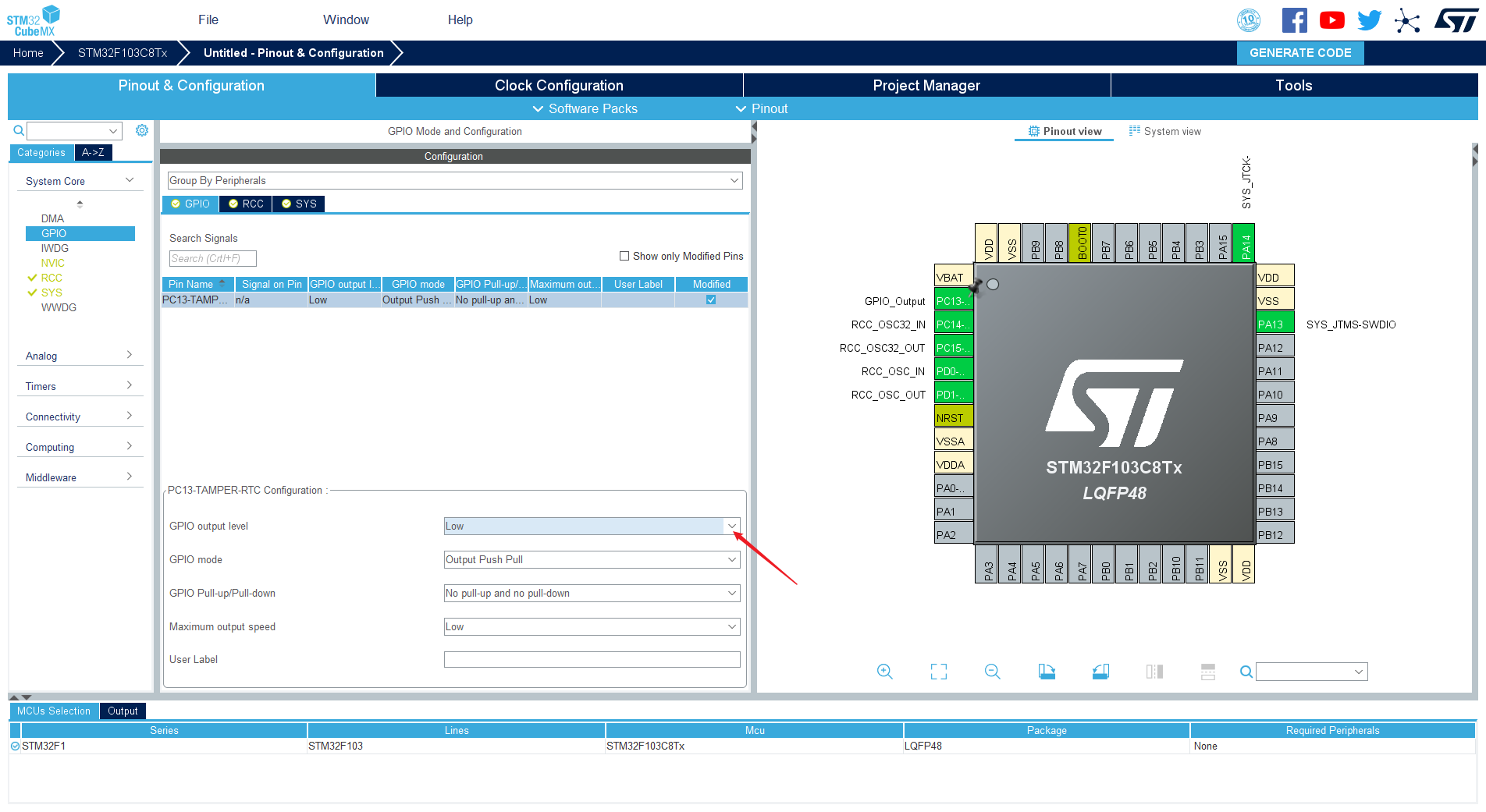Expand the Pinout dropdown menu

762,108
